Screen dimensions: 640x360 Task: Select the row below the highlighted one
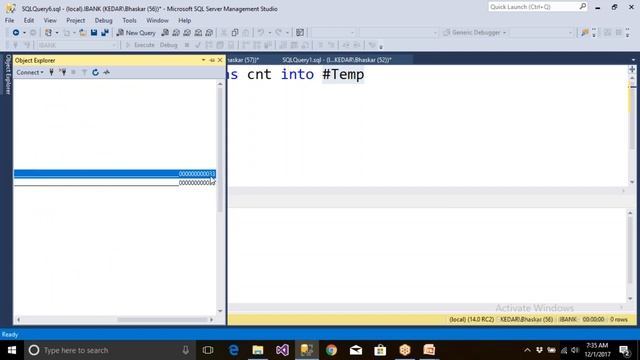[x=115, y=183]
